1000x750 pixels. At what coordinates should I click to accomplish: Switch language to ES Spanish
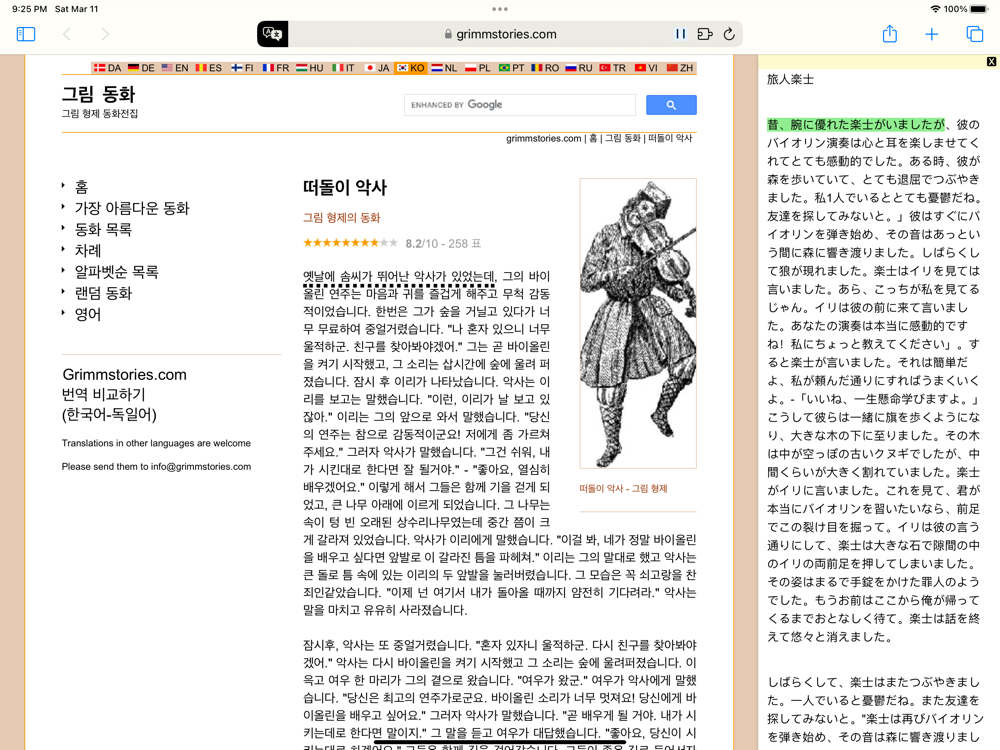pyautogui.click(x=209, y=68)
